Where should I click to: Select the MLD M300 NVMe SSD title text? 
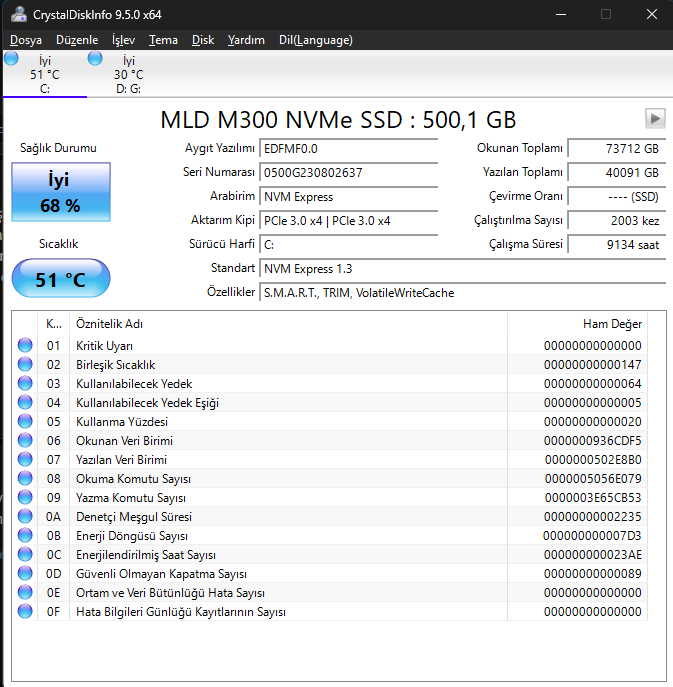(x=338, y=120)
